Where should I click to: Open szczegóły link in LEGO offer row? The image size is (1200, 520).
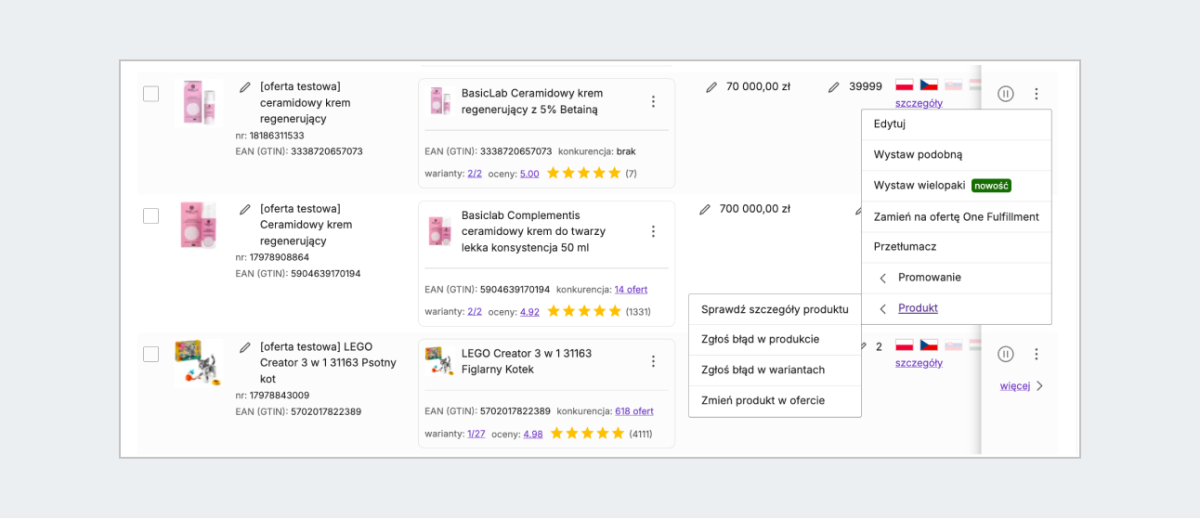(919, 363)
